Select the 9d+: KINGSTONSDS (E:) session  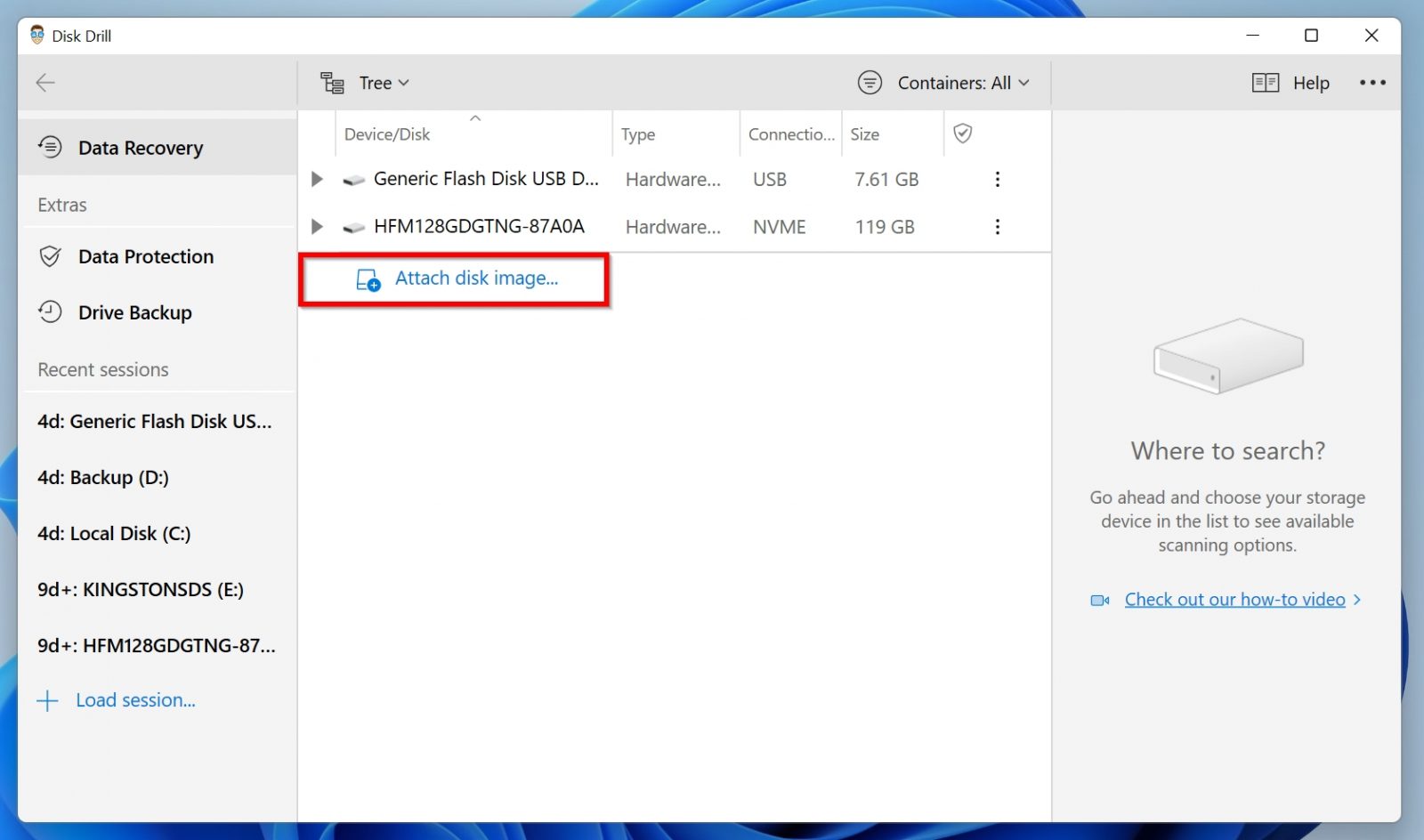point(142,589)
